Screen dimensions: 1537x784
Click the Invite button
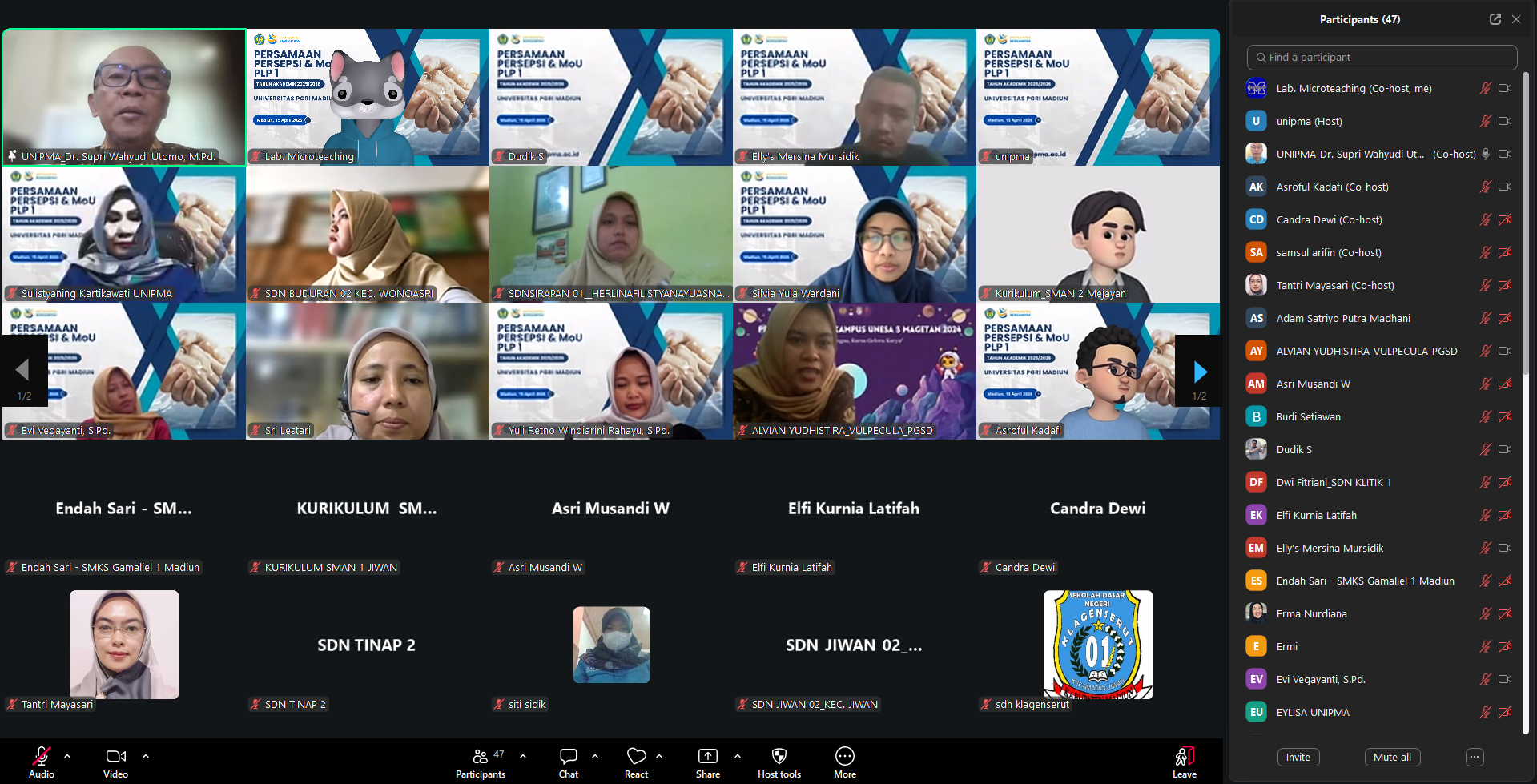point(1298,757)
